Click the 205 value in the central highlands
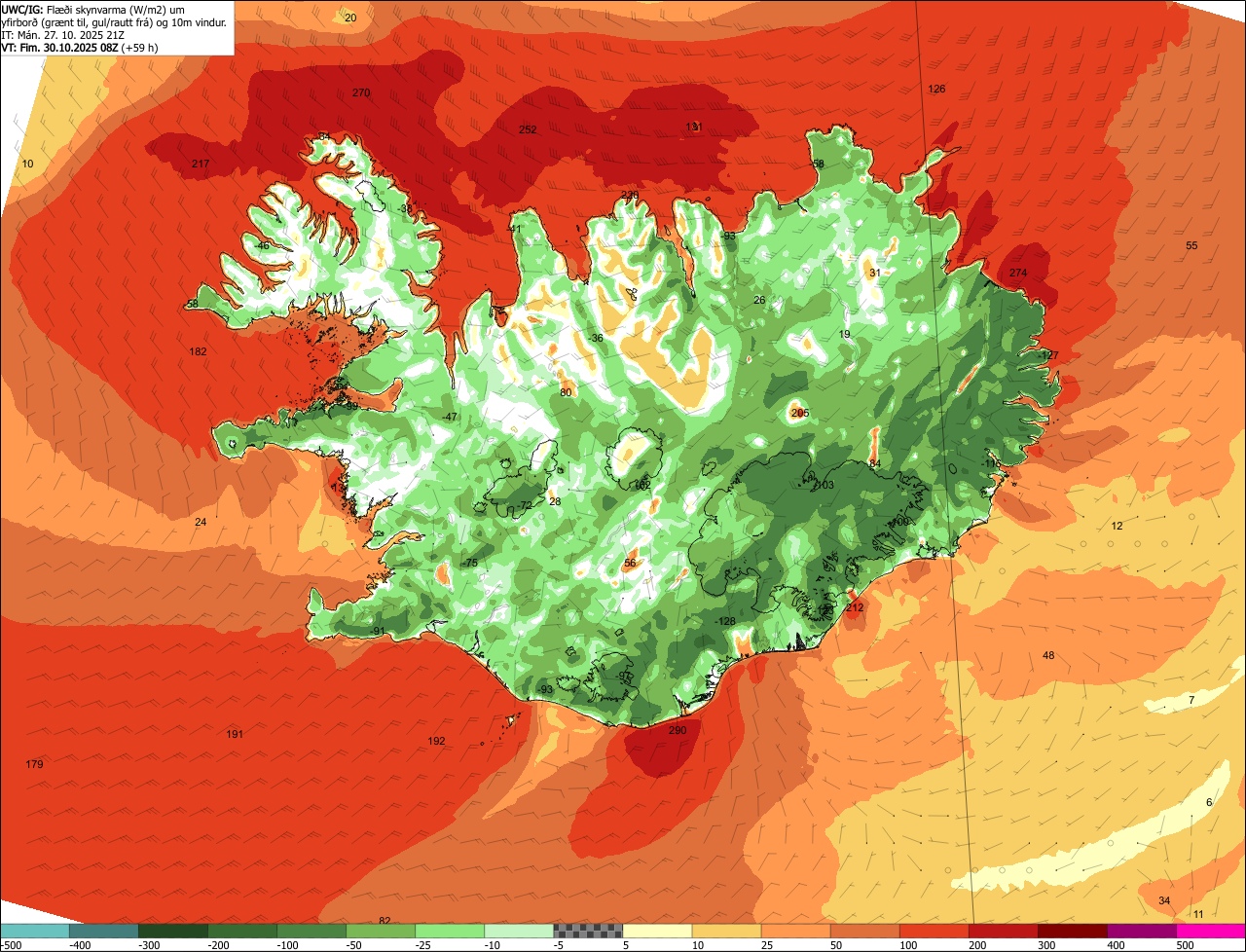 pyautogui.click(x=800, y=413)
